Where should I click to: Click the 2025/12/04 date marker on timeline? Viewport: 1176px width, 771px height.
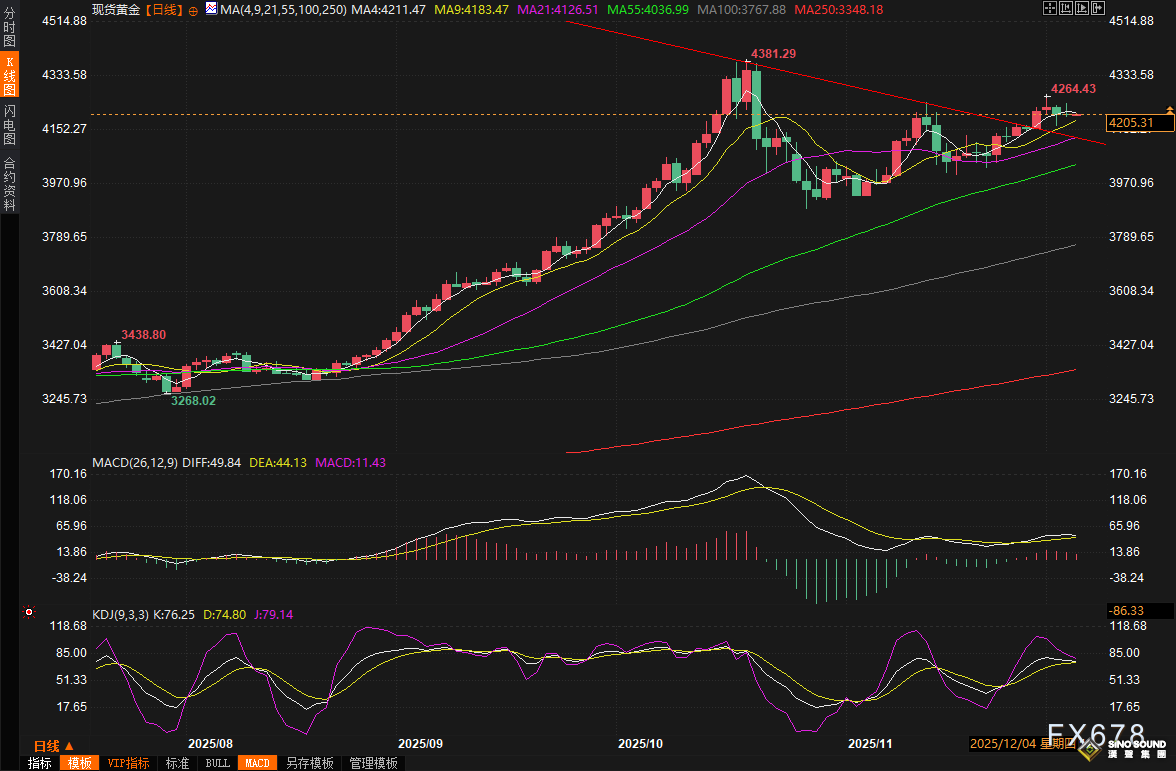(x=1004, y=745)
